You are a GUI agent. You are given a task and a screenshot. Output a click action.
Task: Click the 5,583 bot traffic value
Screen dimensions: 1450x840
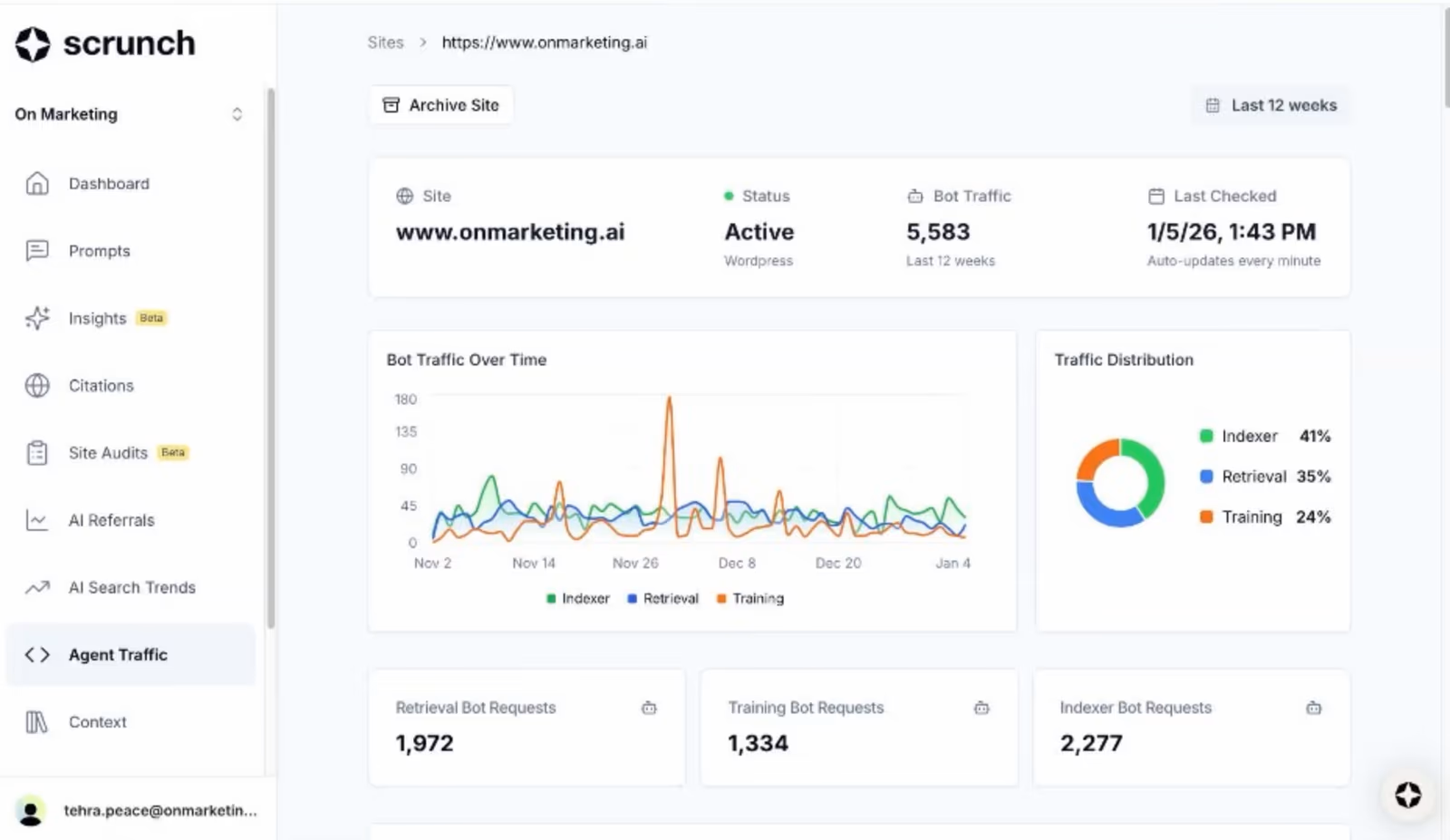(938, 232)
